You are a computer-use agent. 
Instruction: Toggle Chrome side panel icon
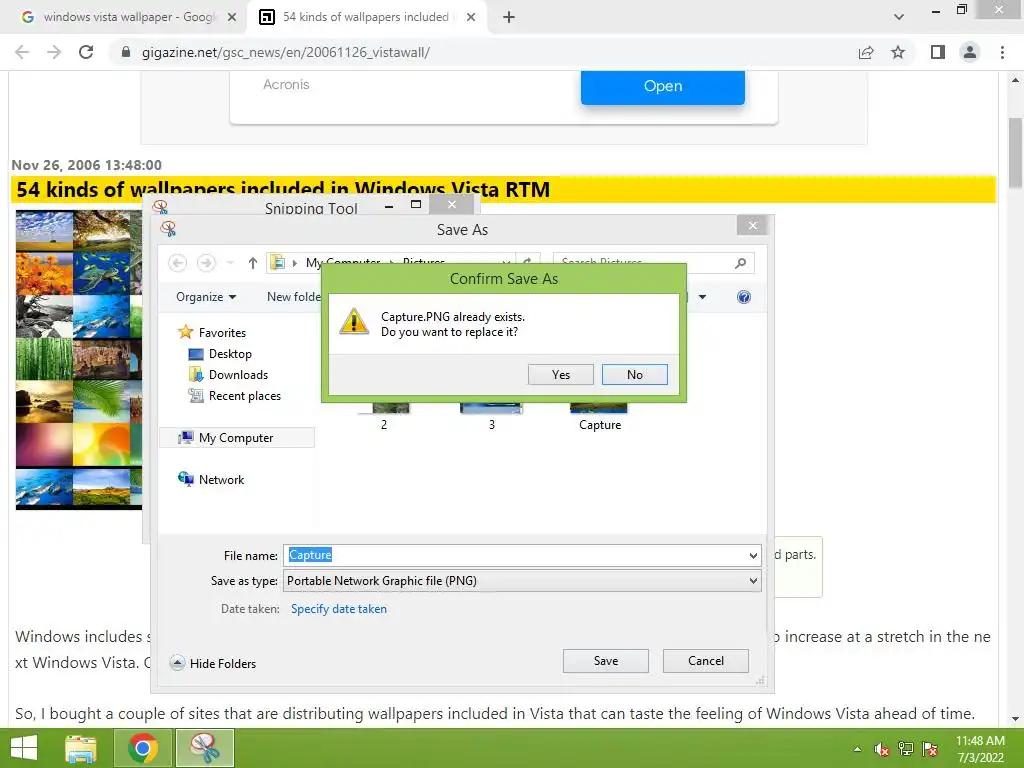(x=938, y=52)
